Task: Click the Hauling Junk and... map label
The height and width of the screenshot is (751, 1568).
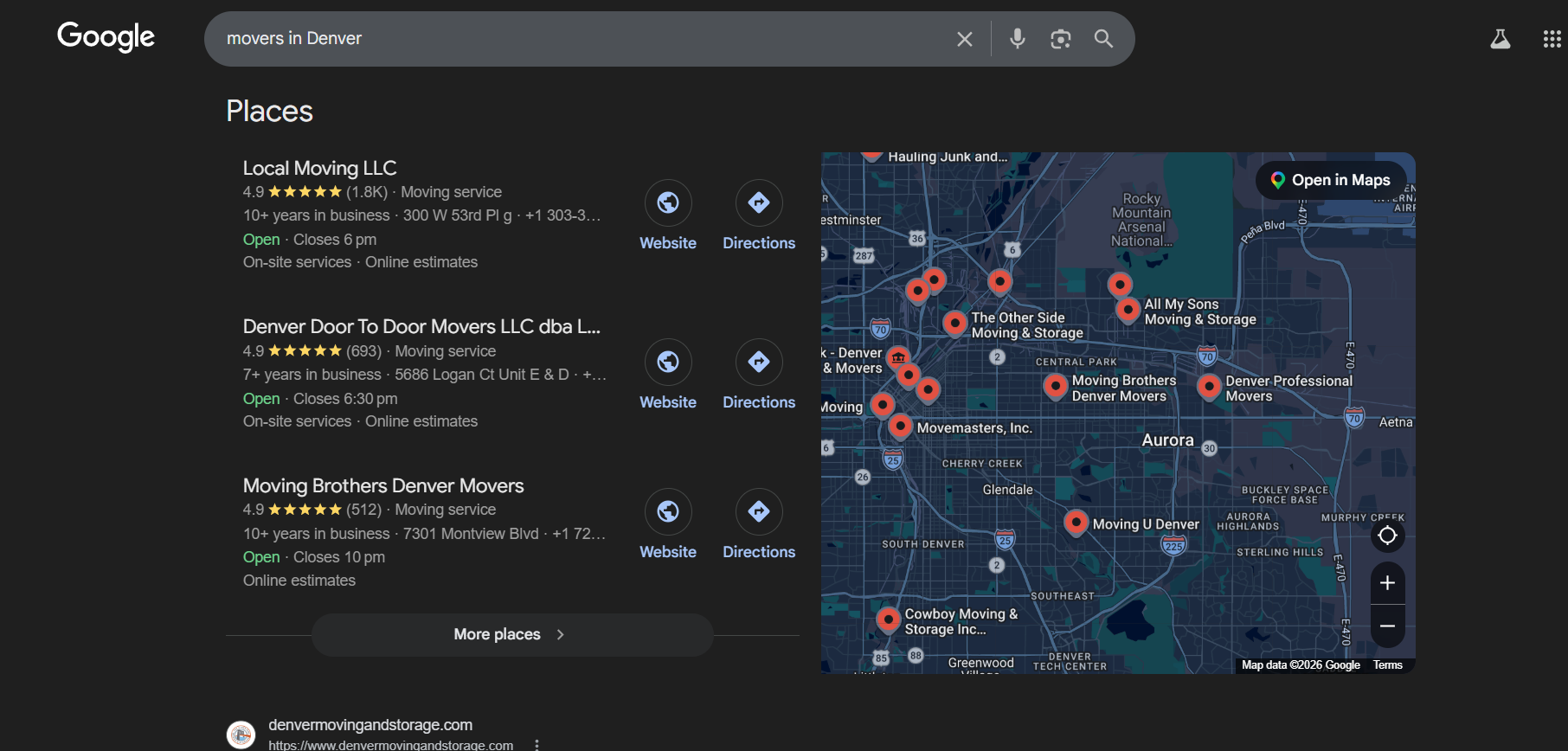Action: (x=948, y=157)
